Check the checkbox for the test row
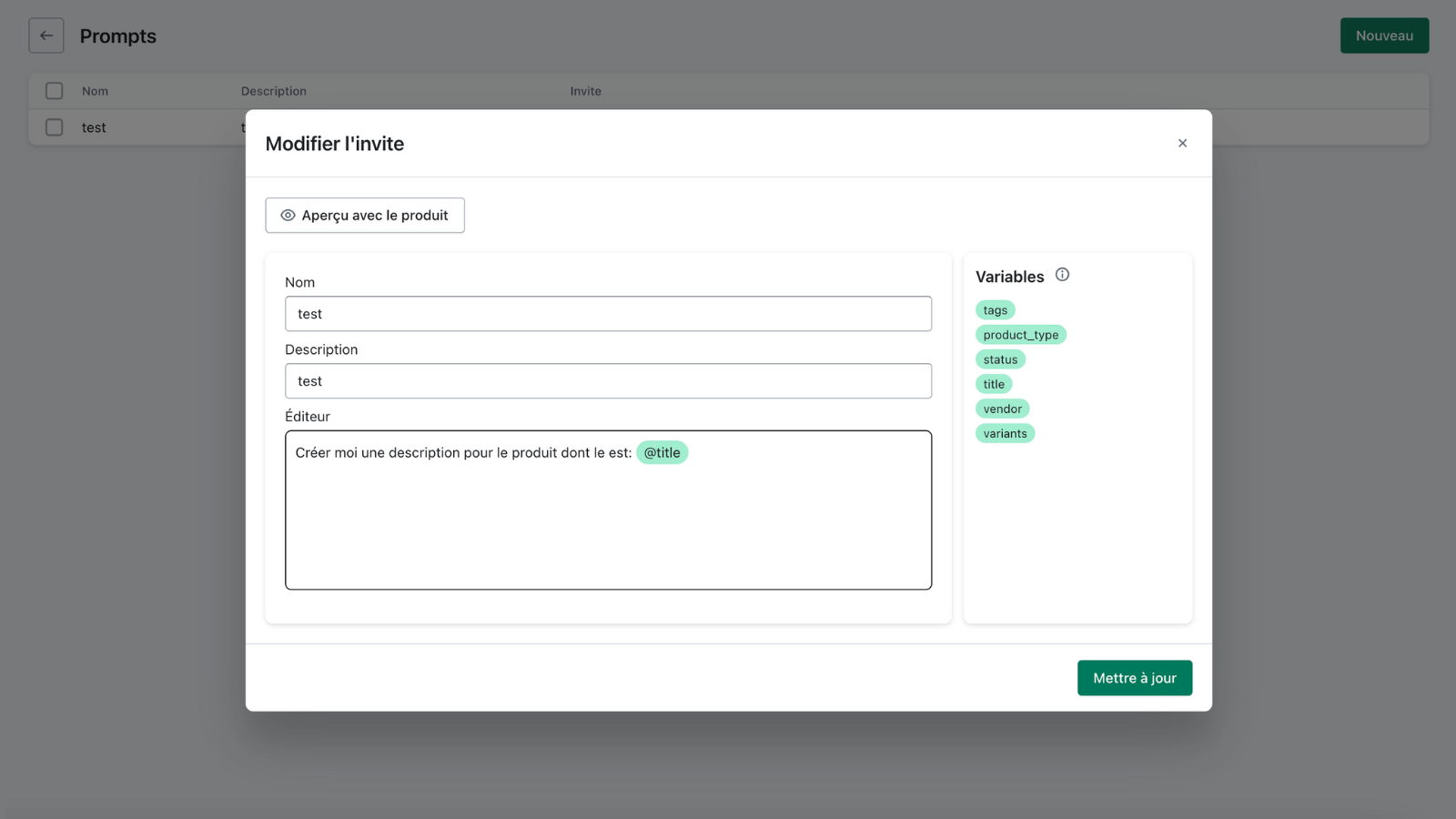This screenshot has width=1456, height=819. click(55, 127)
